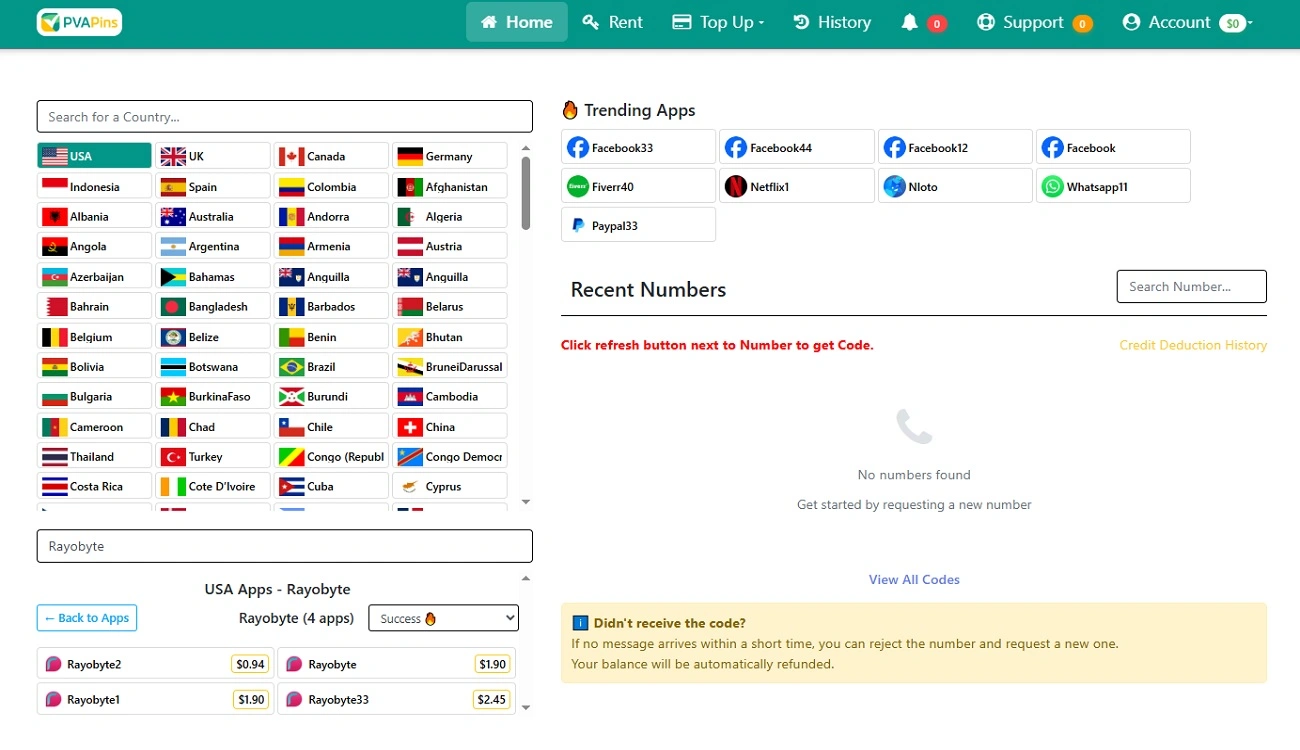
Task: Click the Back to Apps button
Action: click(87, 618)
